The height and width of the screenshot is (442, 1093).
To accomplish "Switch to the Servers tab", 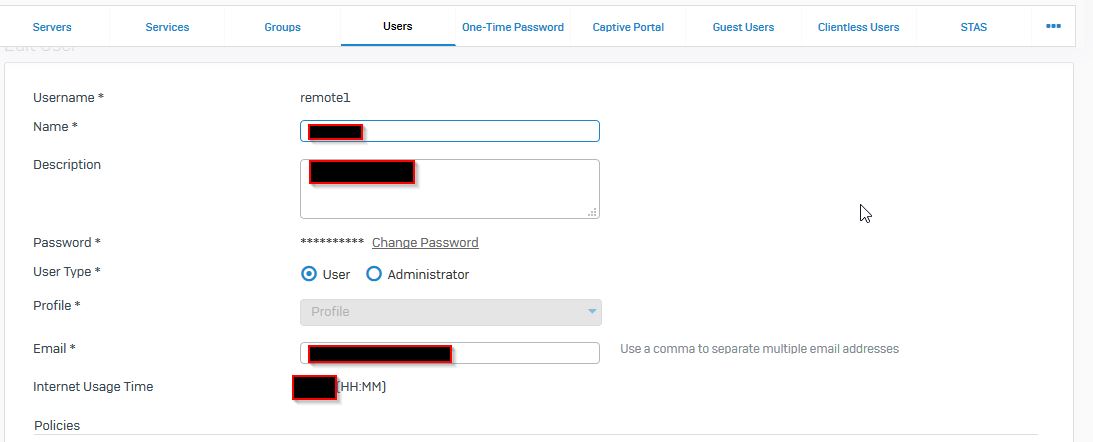I will (52, 27).
